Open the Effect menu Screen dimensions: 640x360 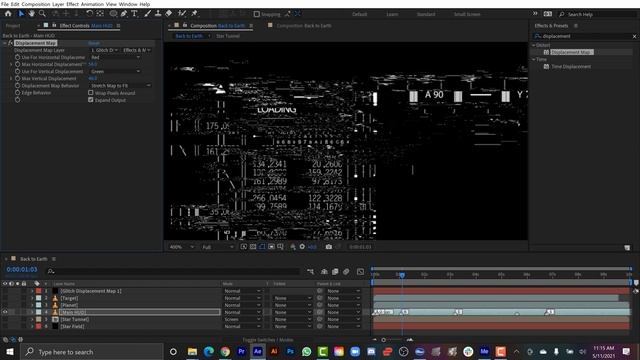[72, 4]
